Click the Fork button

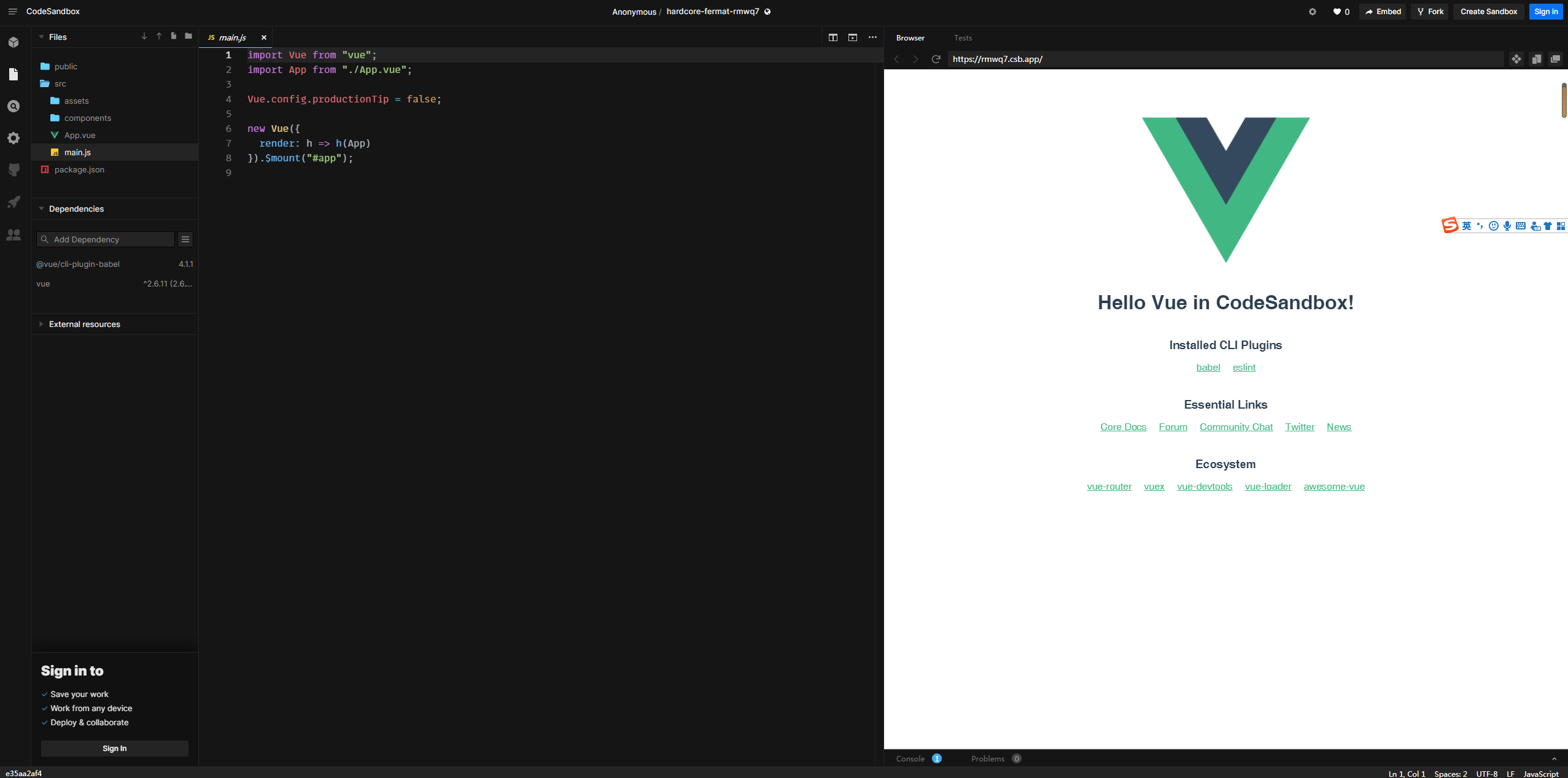pyautogui.click(x=1429, y=12)
